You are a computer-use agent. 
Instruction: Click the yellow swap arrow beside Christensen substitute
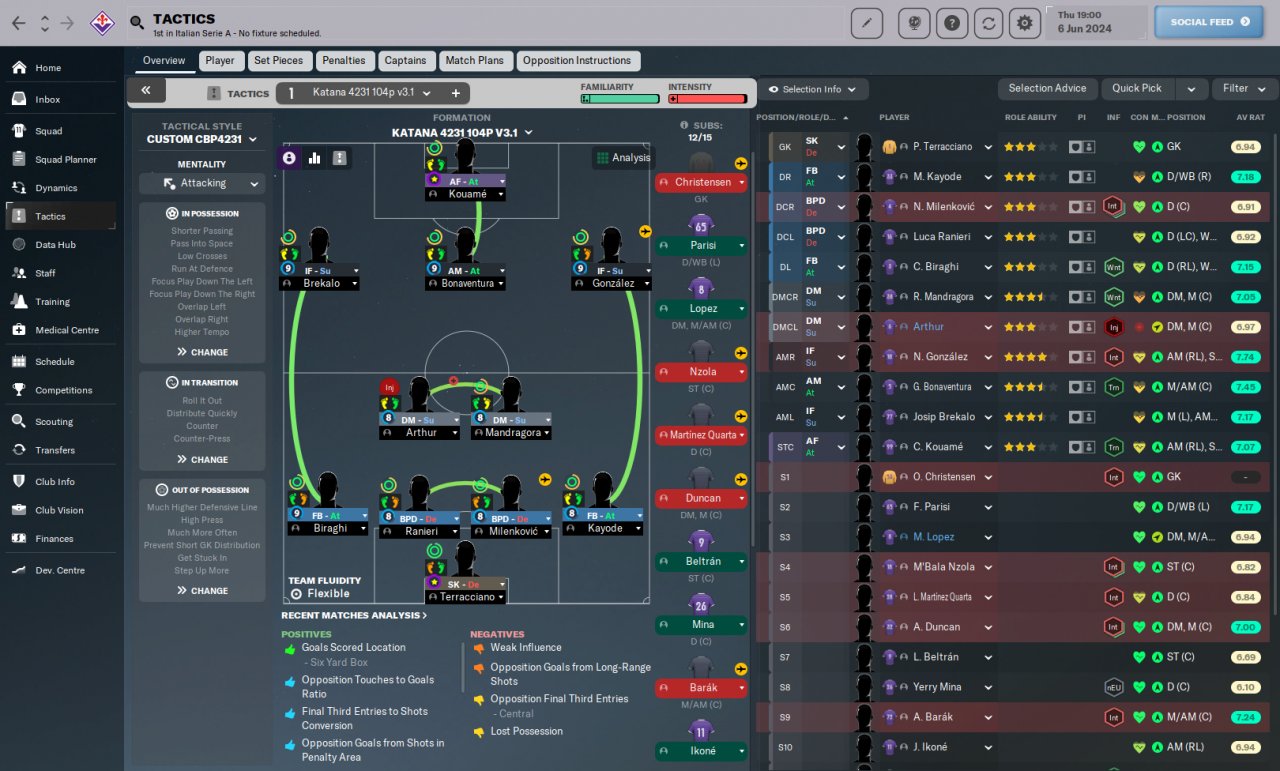click(741, 163)
